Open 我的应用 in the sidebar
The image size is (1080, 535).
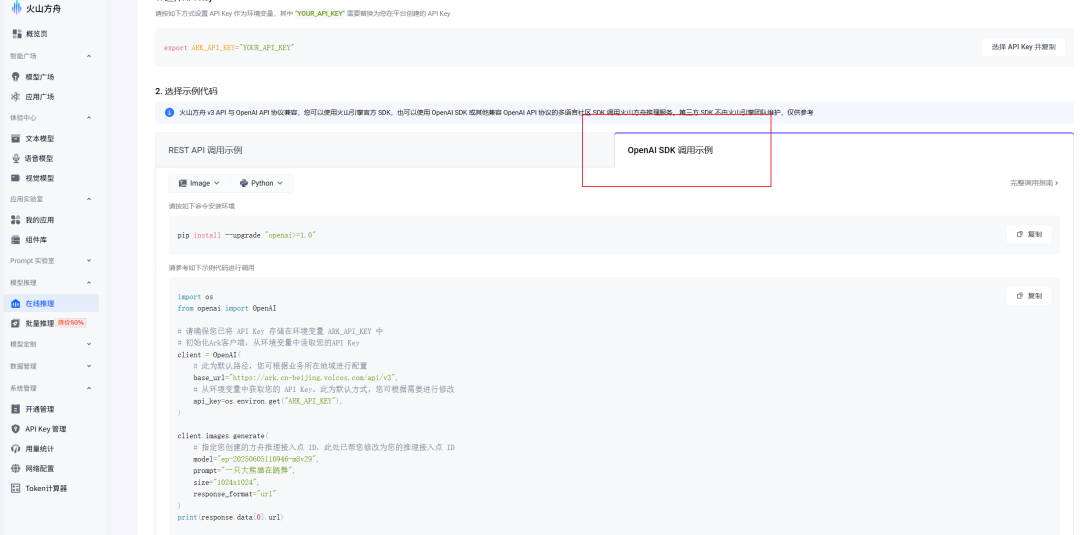[x=39, y=220]
